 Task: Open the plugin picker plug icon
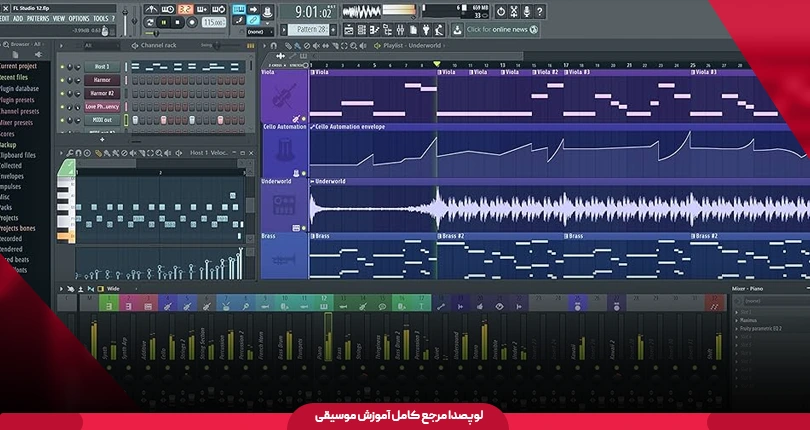click(x=426, y=30)
